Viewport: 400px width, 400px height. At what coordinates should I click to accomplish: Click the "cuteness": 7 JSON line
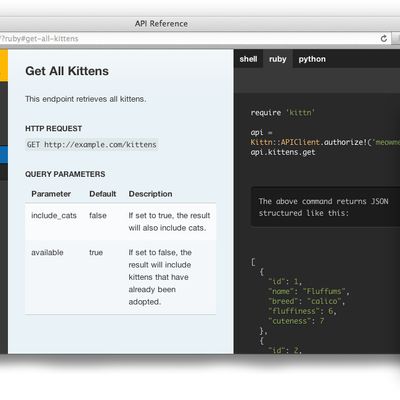point(296,321)
